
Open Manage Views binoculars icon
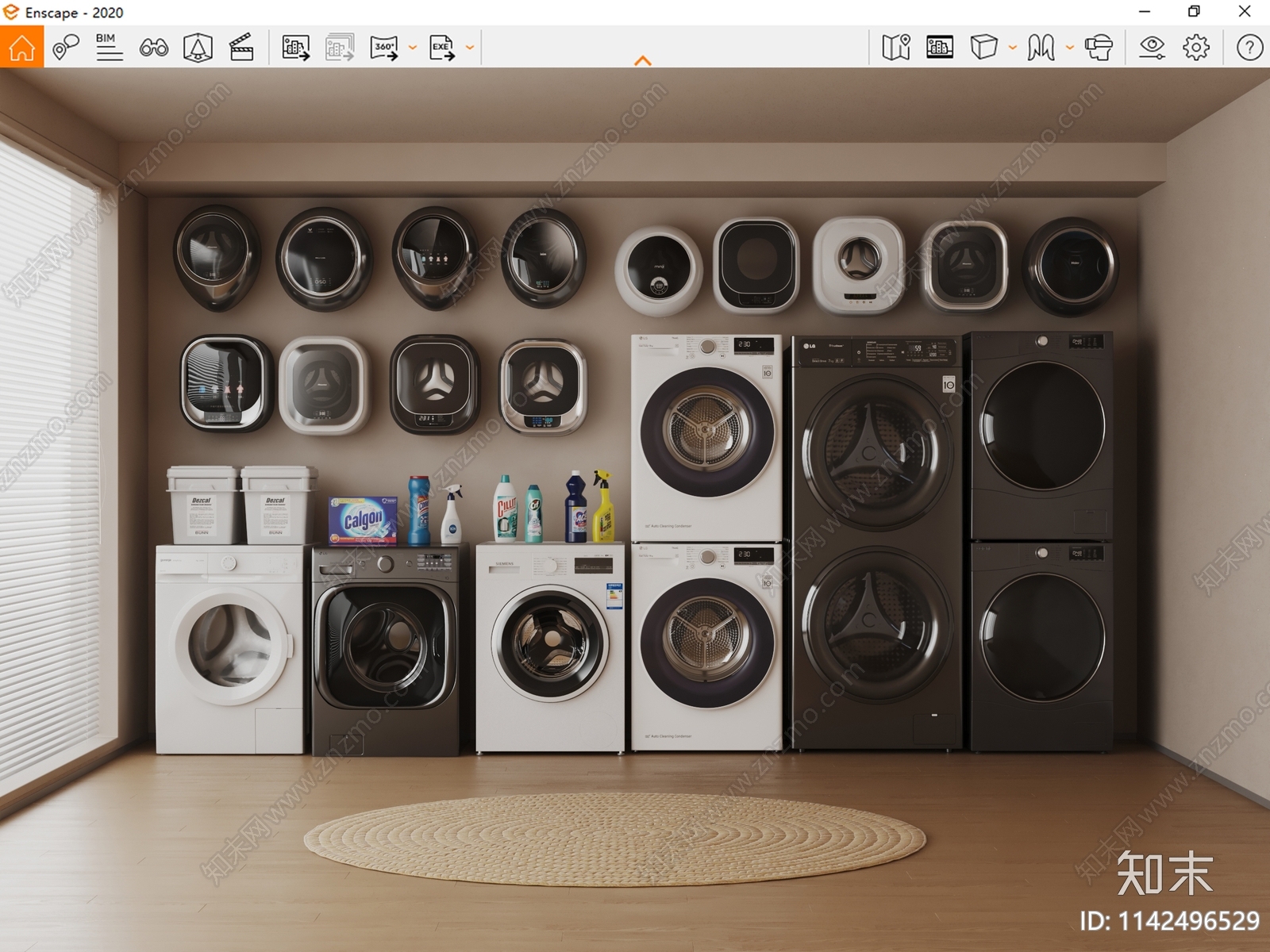(x=153, y=48)
